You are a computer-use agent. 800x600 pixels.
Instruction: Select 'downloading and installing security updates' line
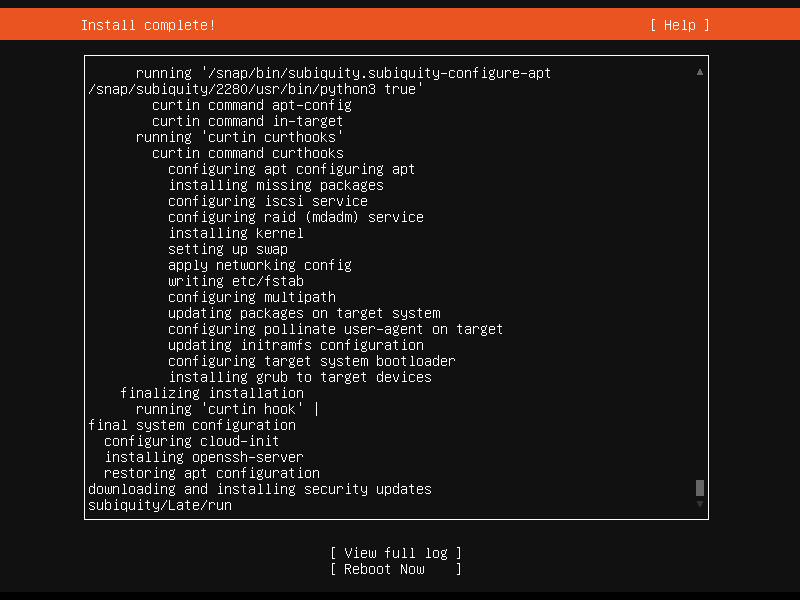pyautogui.click(x=259, y=489)
